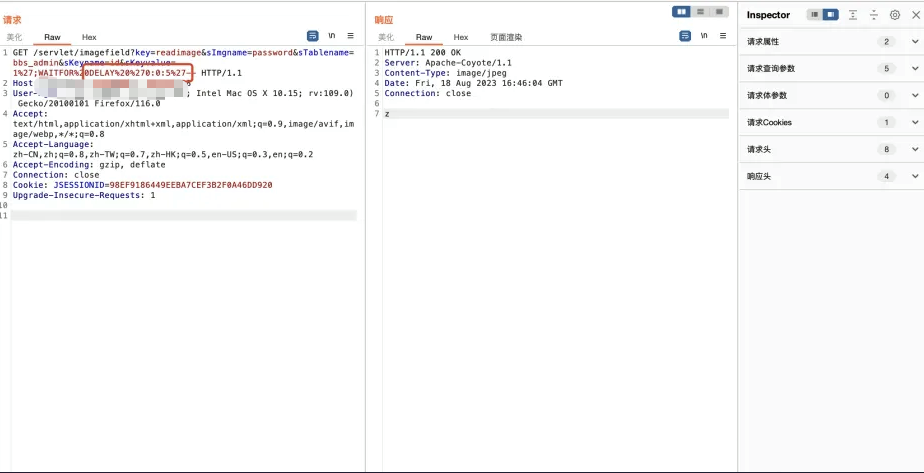Image resolution: width=924 pixels, height=473 pixels.
Task: Click the 请求 panel heading
Action: (x=12, y=20)
